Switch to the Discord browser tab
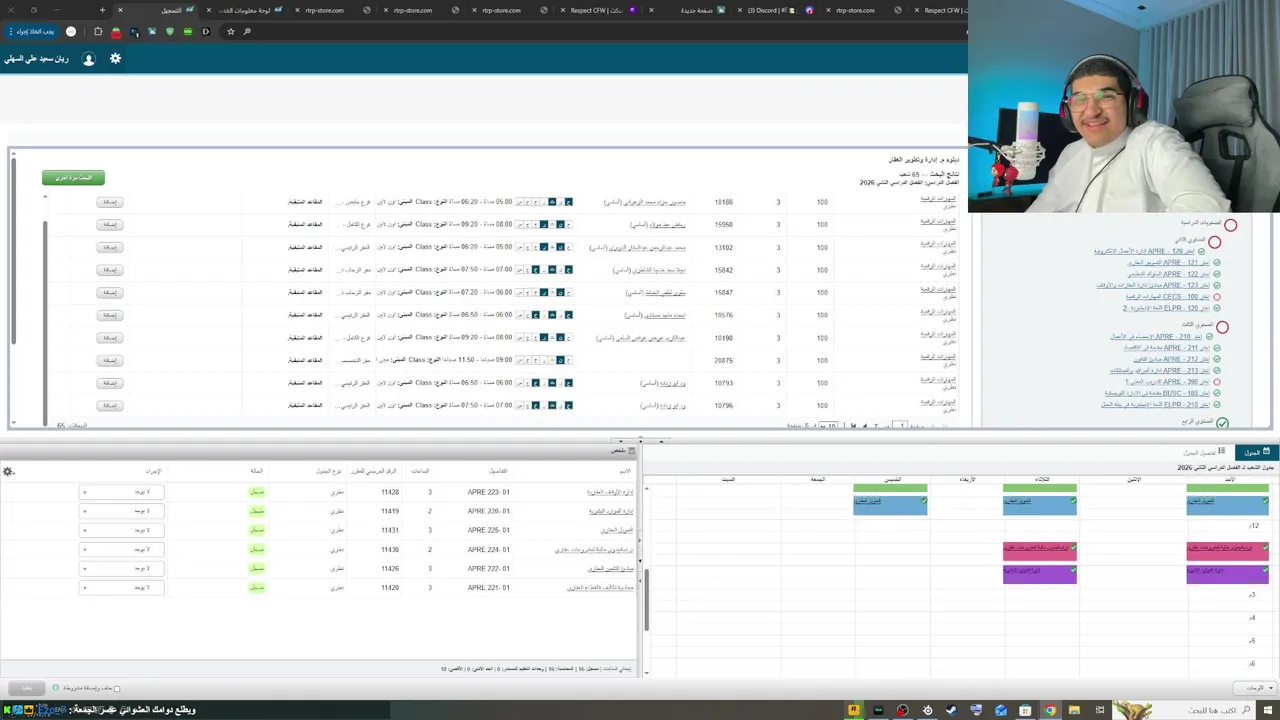This screenshot has height=720, width=1280. tap(769, 10)
